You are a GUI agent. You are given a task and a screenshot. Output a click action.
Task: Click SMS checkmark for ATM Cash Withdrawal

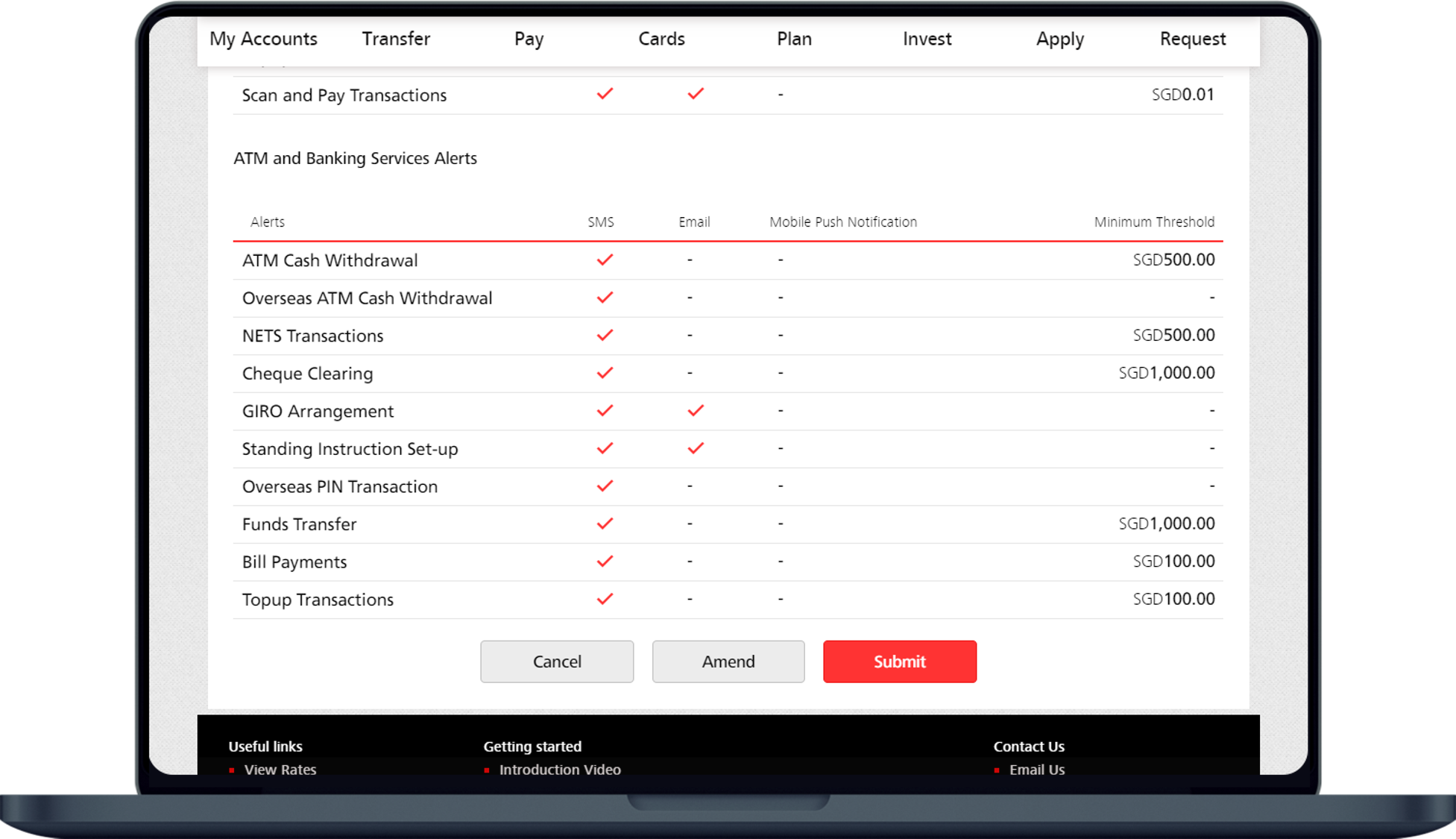tap(605, 260)
